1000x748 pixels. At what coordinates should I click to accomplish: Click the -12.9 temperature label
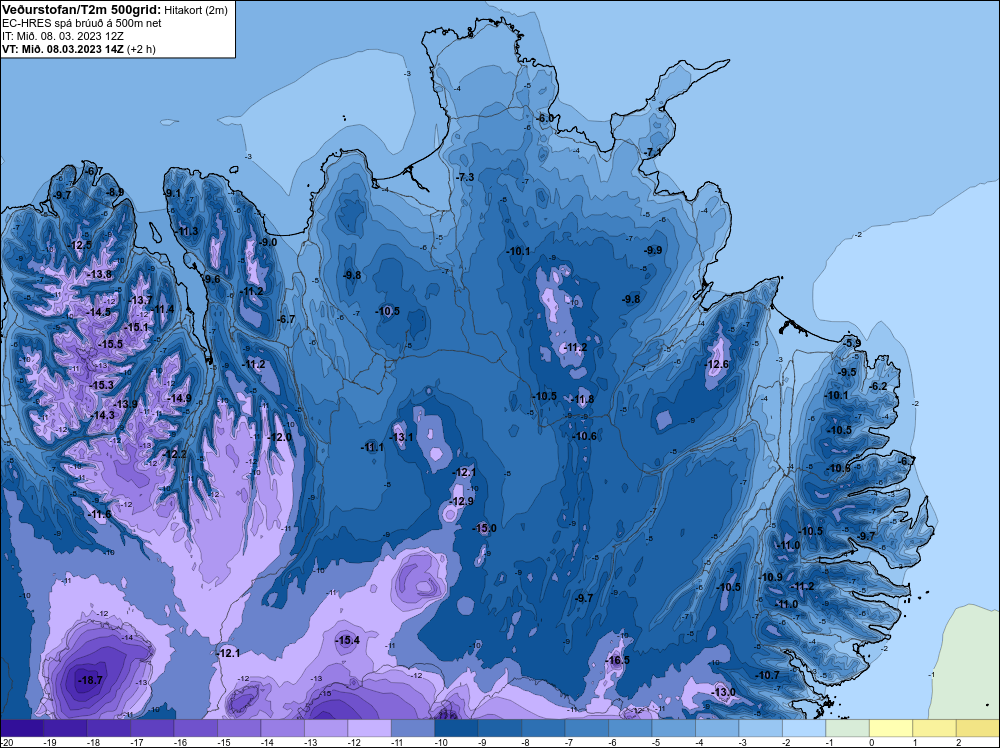point(461,501)
